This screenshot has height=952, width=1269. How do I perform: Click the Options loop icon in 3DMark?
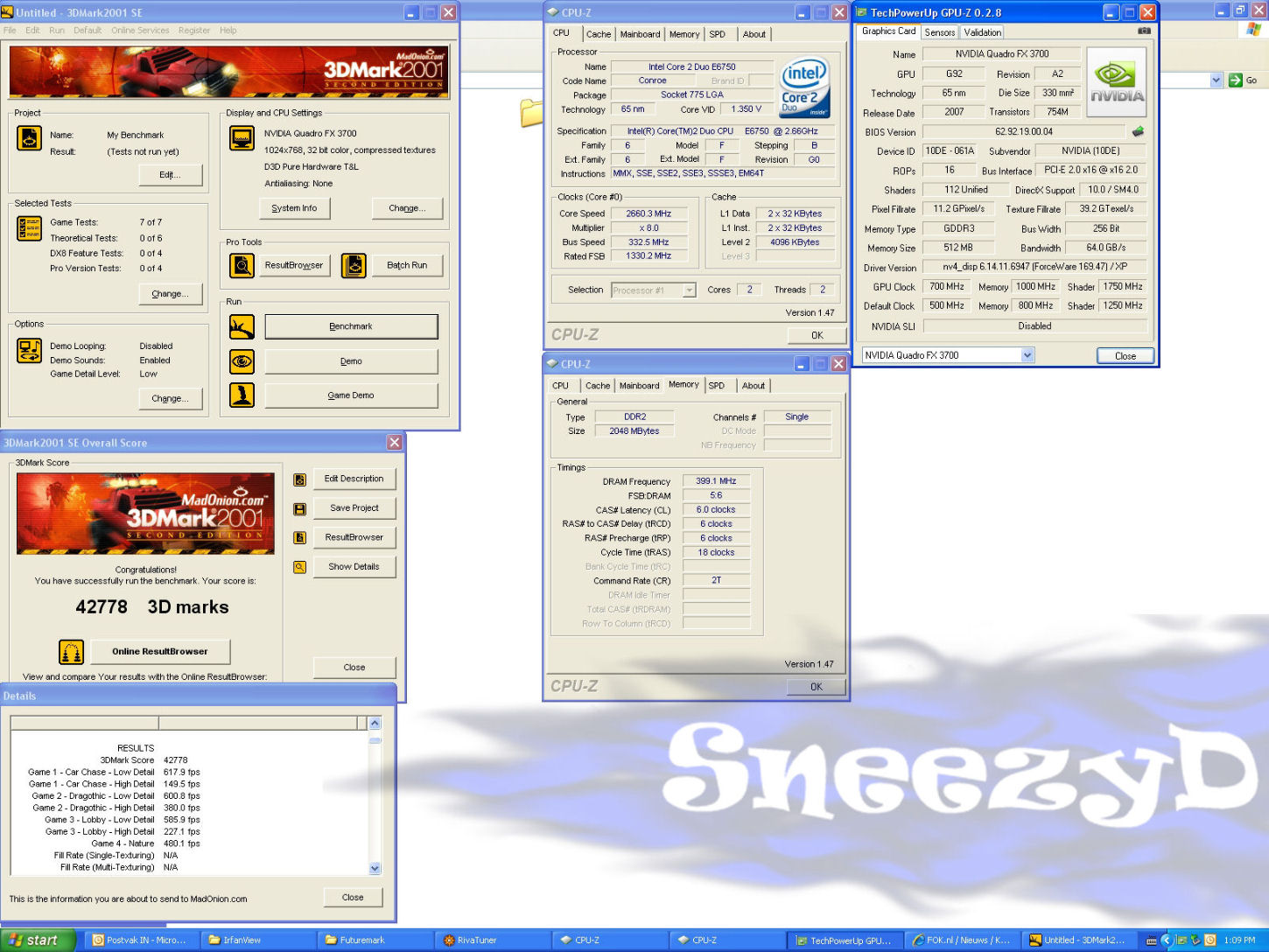point(29,351)
